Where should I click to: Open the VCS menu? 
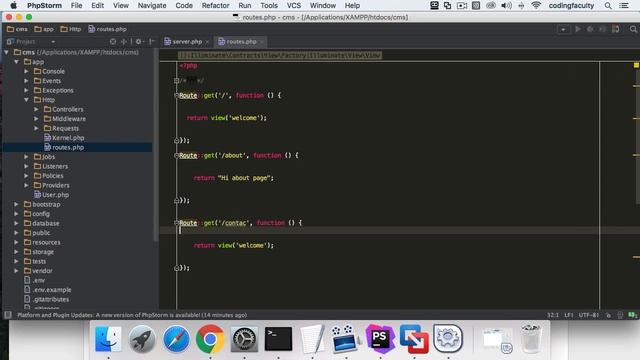coord(293,5)
